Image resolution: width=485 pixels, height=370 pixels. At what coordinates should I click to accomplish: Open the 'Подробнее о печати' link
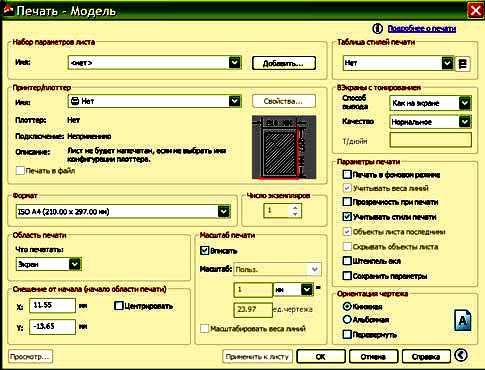coord(422,29)
